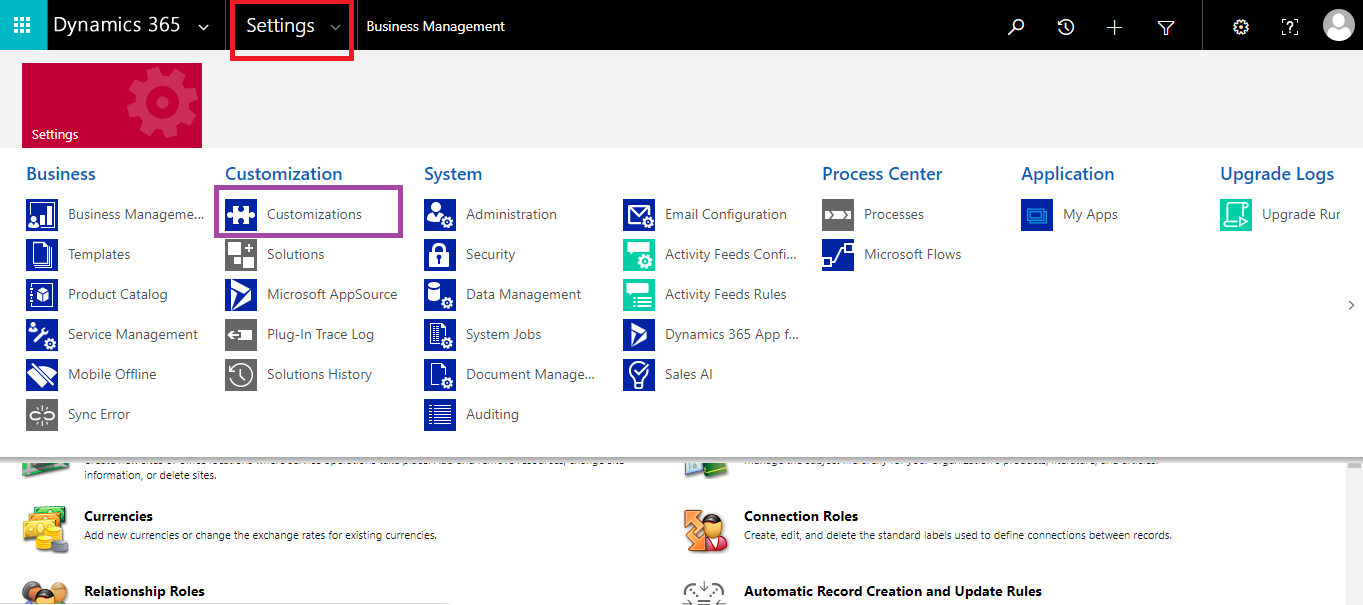Open the Templates link
Image resolution: width=1363 pixels, height=605 pixels.
[x=99, y=254]
